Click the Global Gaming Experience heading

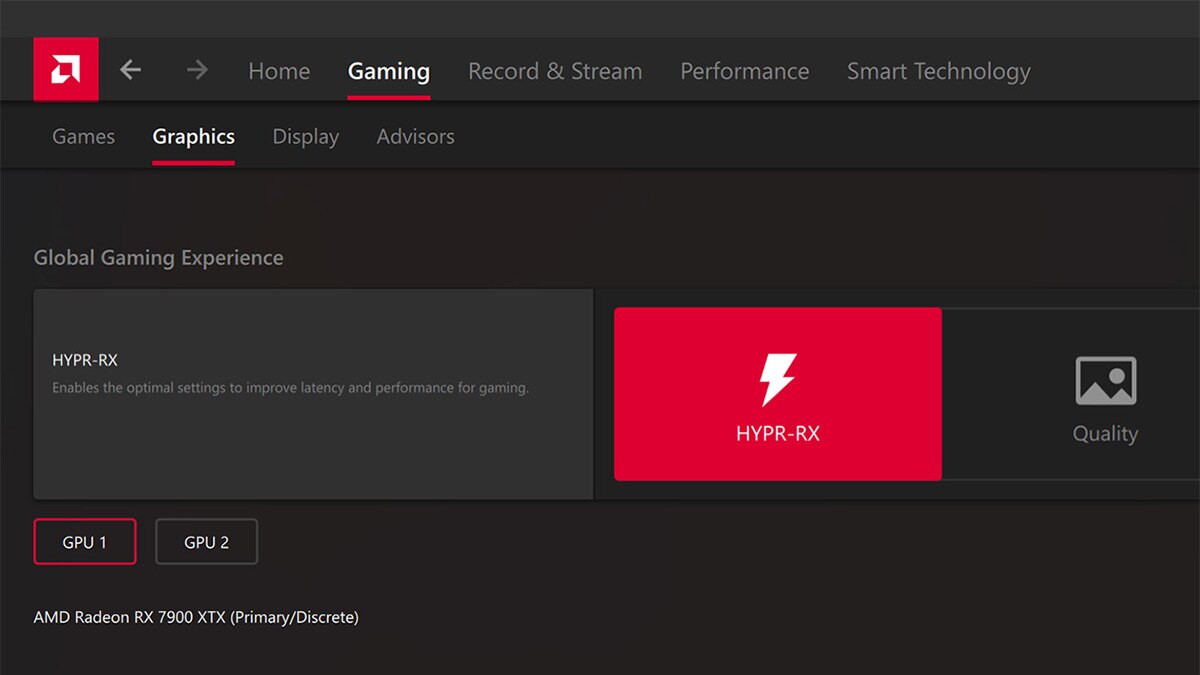point(158,258)
